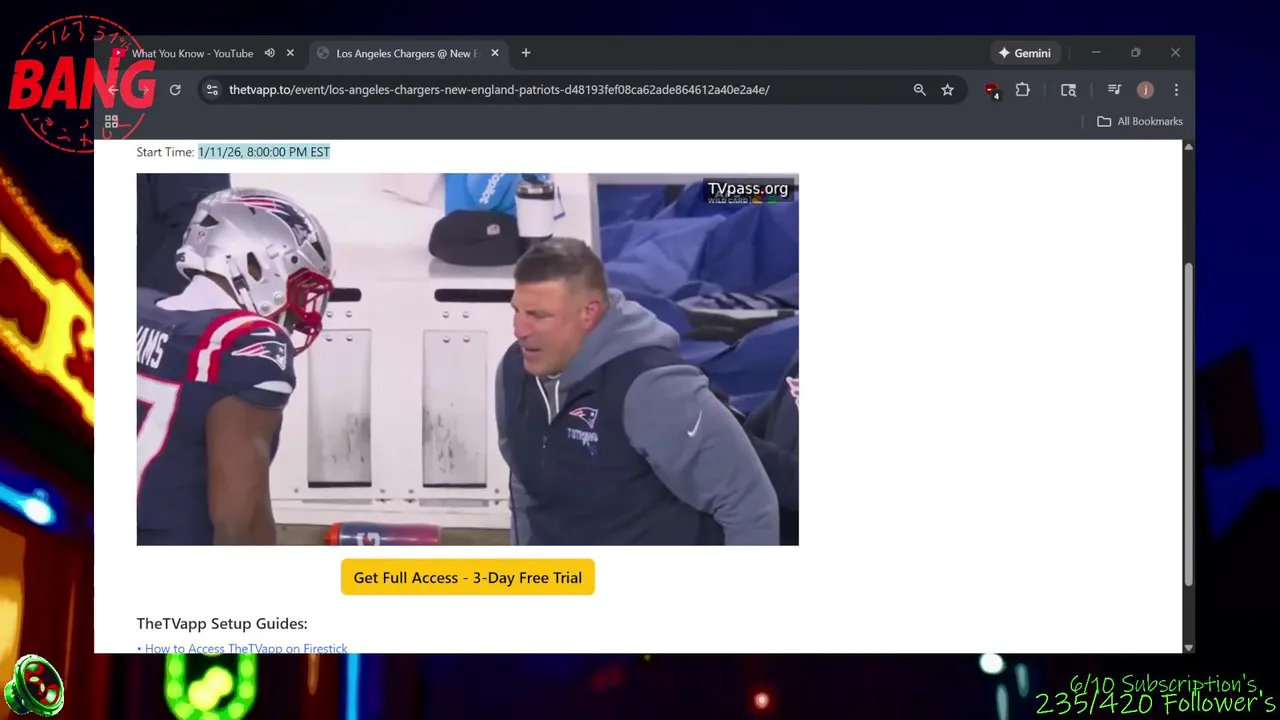Bookmark this page with the star icon
The height and width of the screenshot is (720, 1280).
pos(947,90)
